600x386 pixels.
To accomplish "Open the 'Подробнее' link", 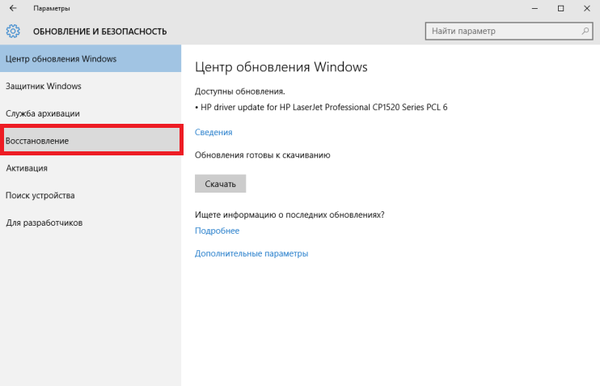I will [x=217, y=231].
